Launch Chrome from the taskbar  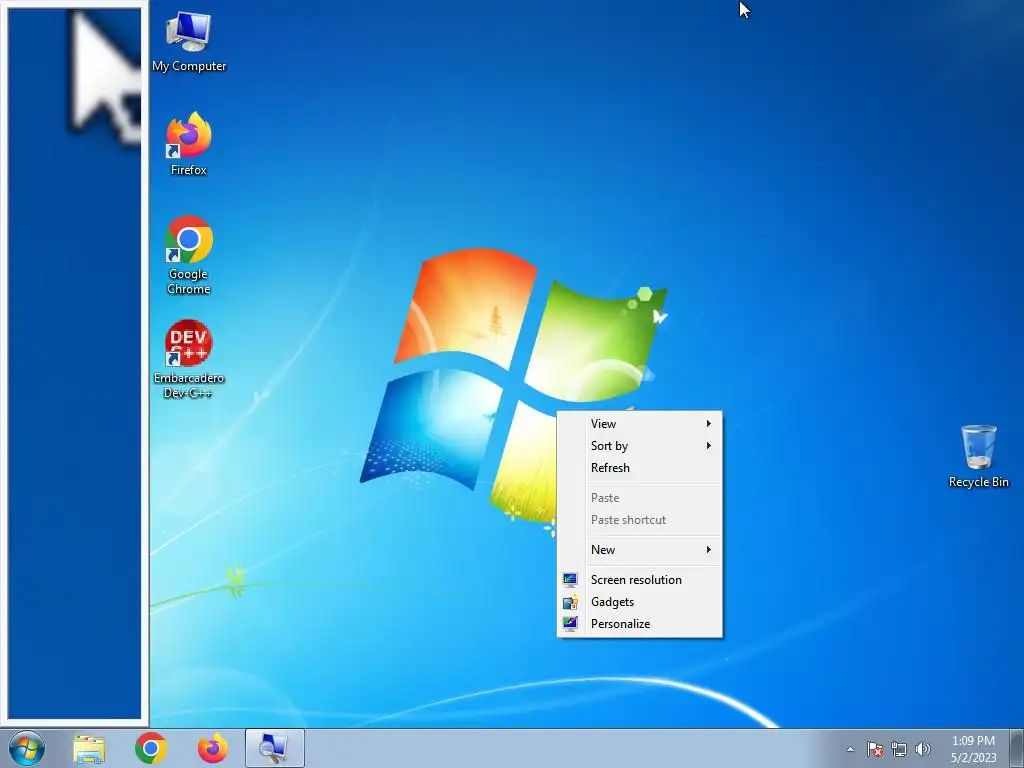(x=151, y=748)
